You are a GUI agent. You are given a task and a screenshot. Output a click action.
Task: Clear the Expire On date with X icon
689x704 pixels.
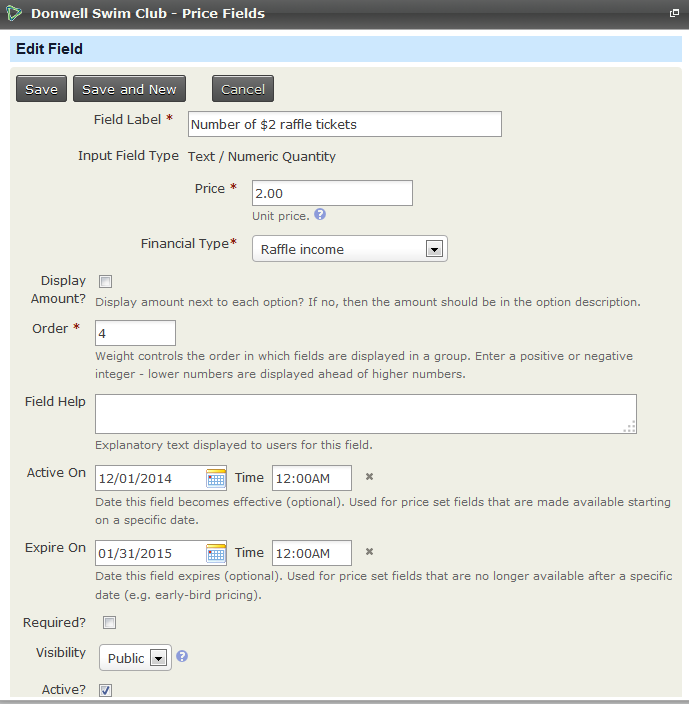[x=369, y=552]
